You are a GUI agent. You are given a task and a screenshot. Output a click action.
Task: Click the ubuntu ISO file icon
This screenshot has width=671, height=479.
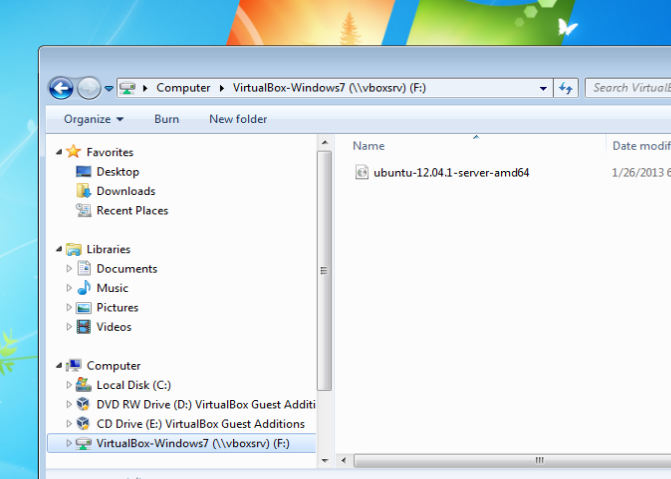362,173
